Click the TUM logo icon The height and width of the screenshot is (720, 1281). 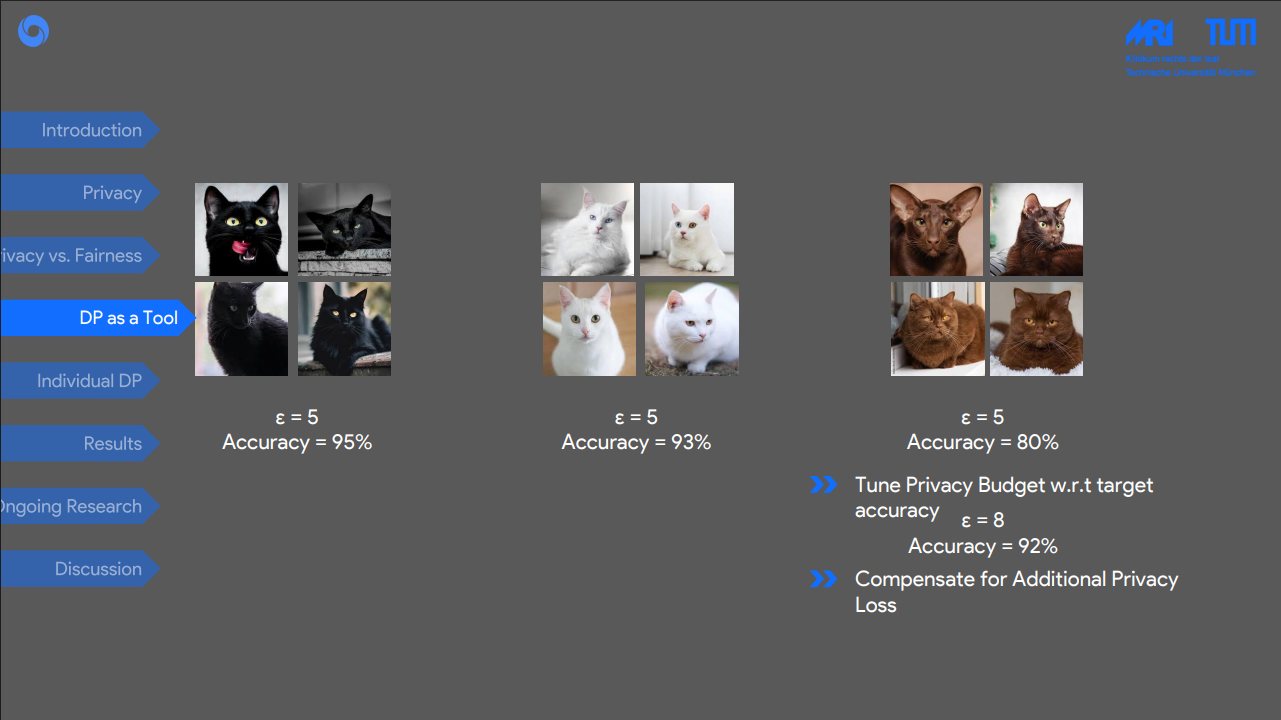tap(1230, 32)
